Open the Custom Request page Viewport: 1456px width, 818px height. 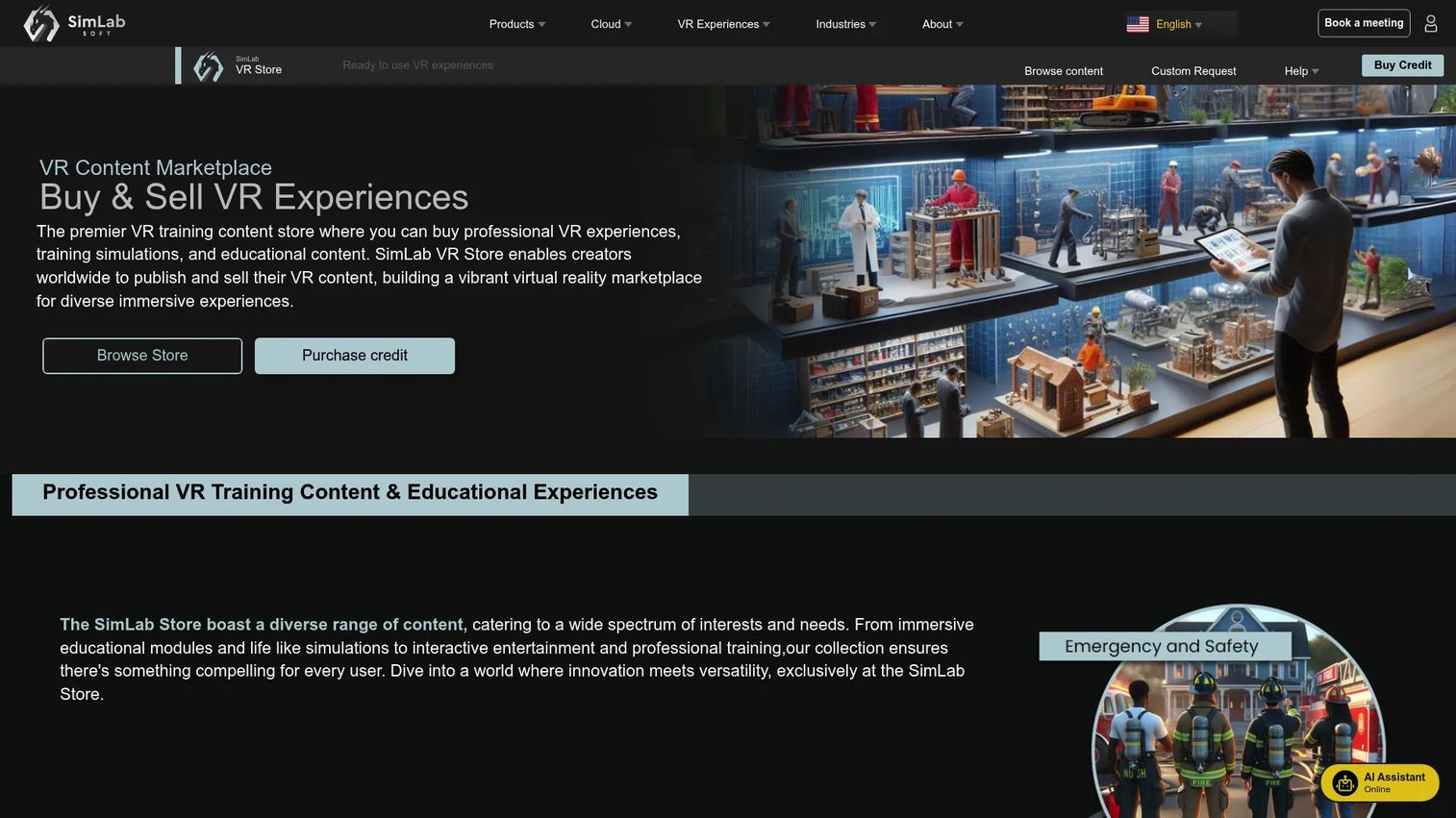1193,71
